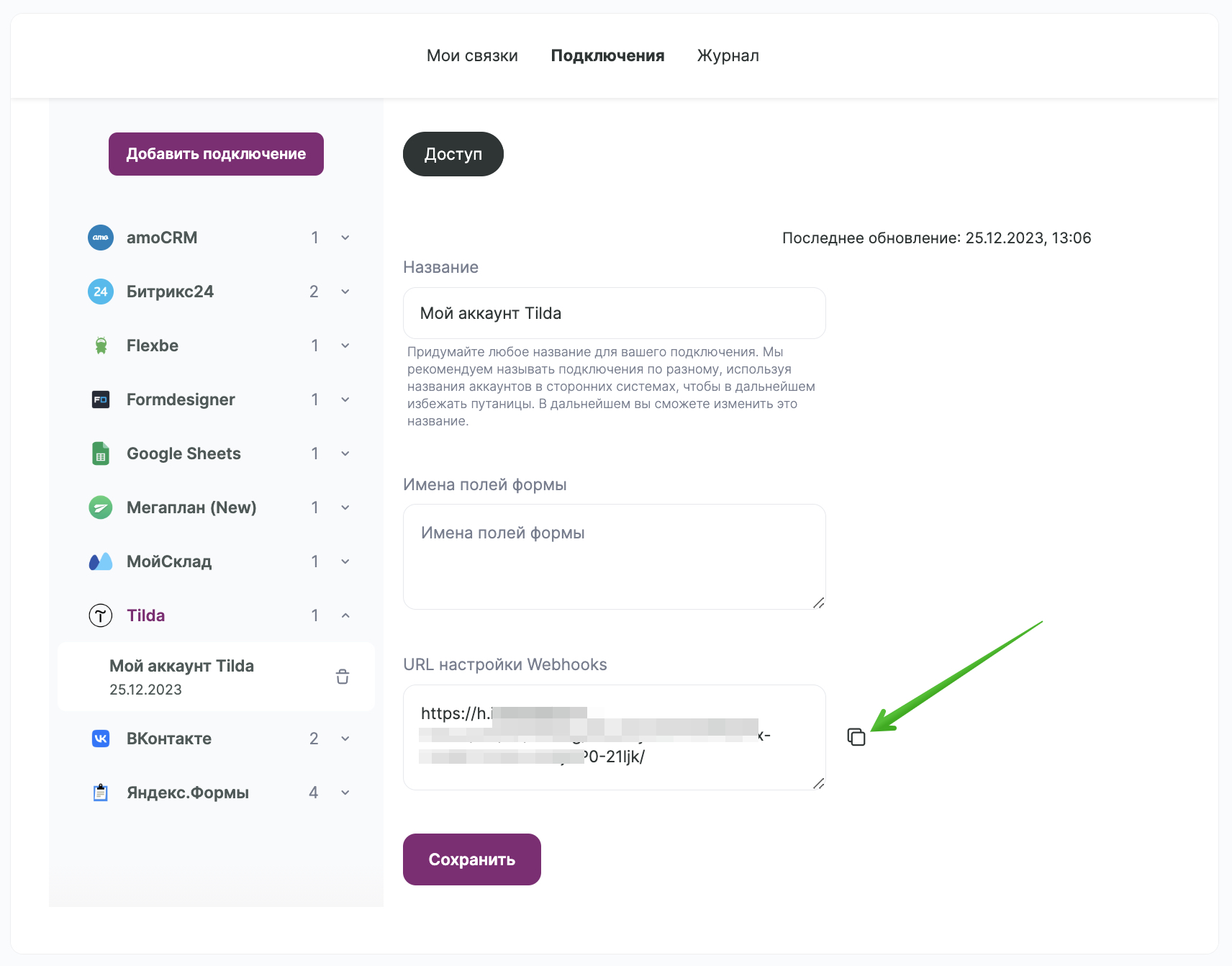This screenshot has width=1232, height=966.
Task: Switch to the Подключения tab
Action: tap(607, 55)
